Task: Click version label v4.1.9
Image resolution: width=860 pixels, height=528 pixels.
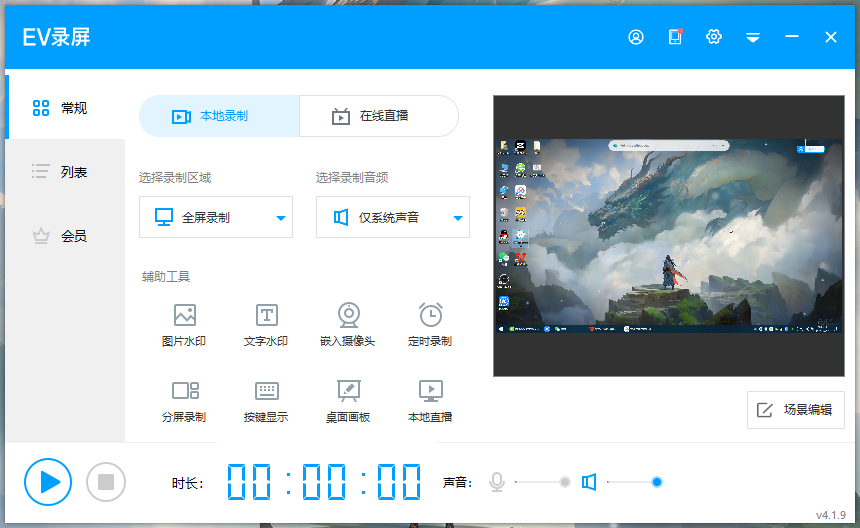Action: [x=830, y=515]
